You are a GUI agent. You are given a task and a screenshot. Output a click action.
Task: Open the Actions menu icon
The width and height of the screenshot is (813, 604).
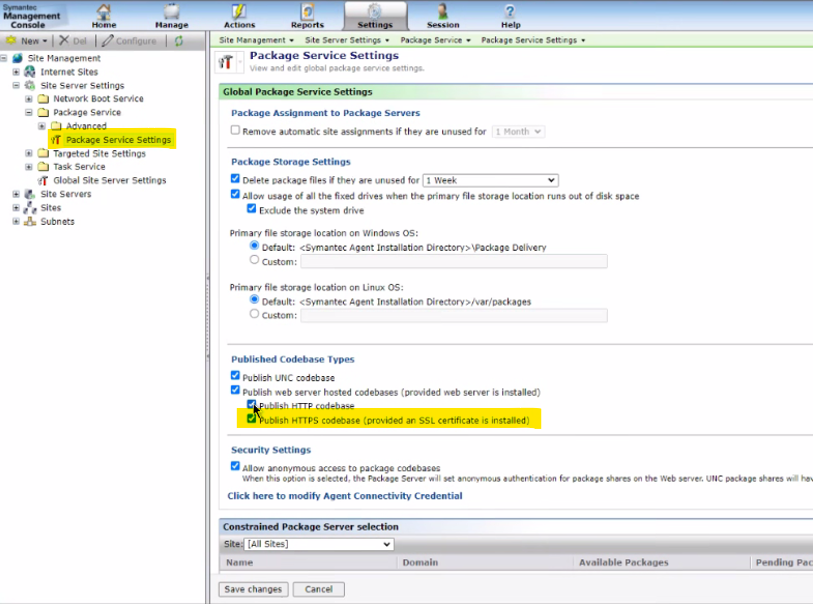(x=239, y=13)
